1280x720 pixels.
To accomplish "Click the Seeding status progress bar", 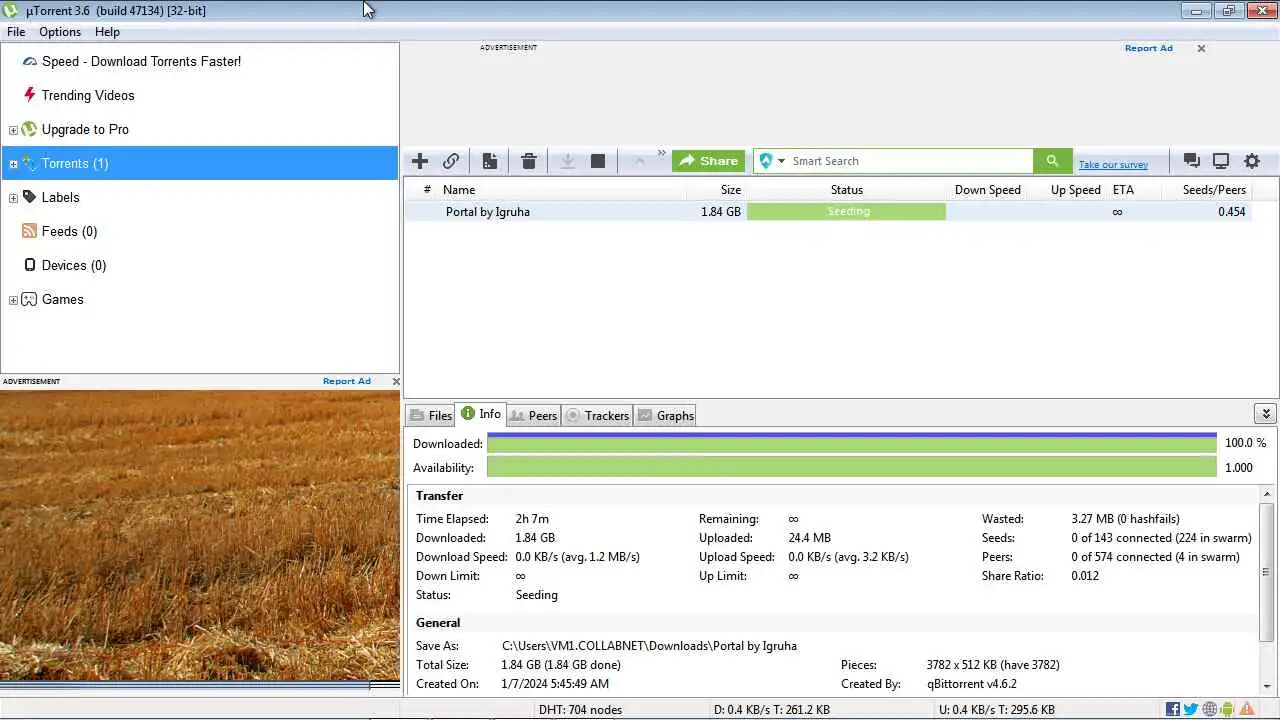I will (846, 212).
